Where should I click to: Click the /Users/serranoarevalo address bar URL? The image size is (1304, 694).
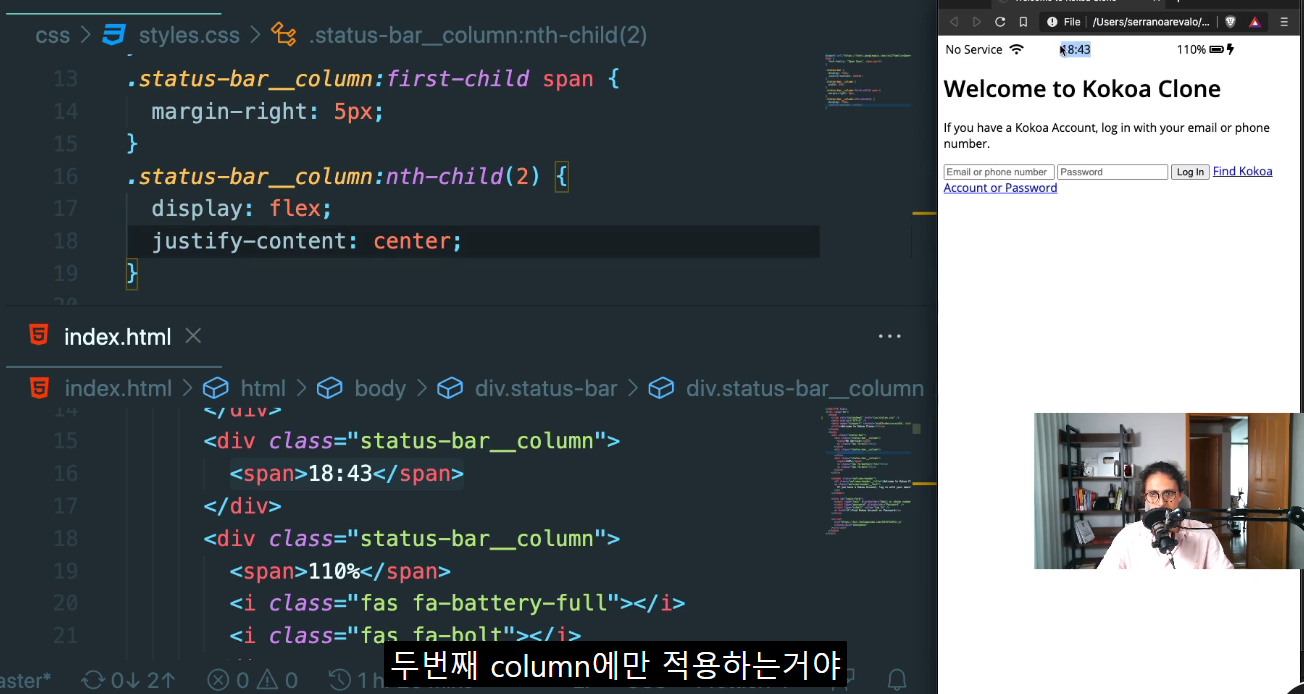point(1150,21)
